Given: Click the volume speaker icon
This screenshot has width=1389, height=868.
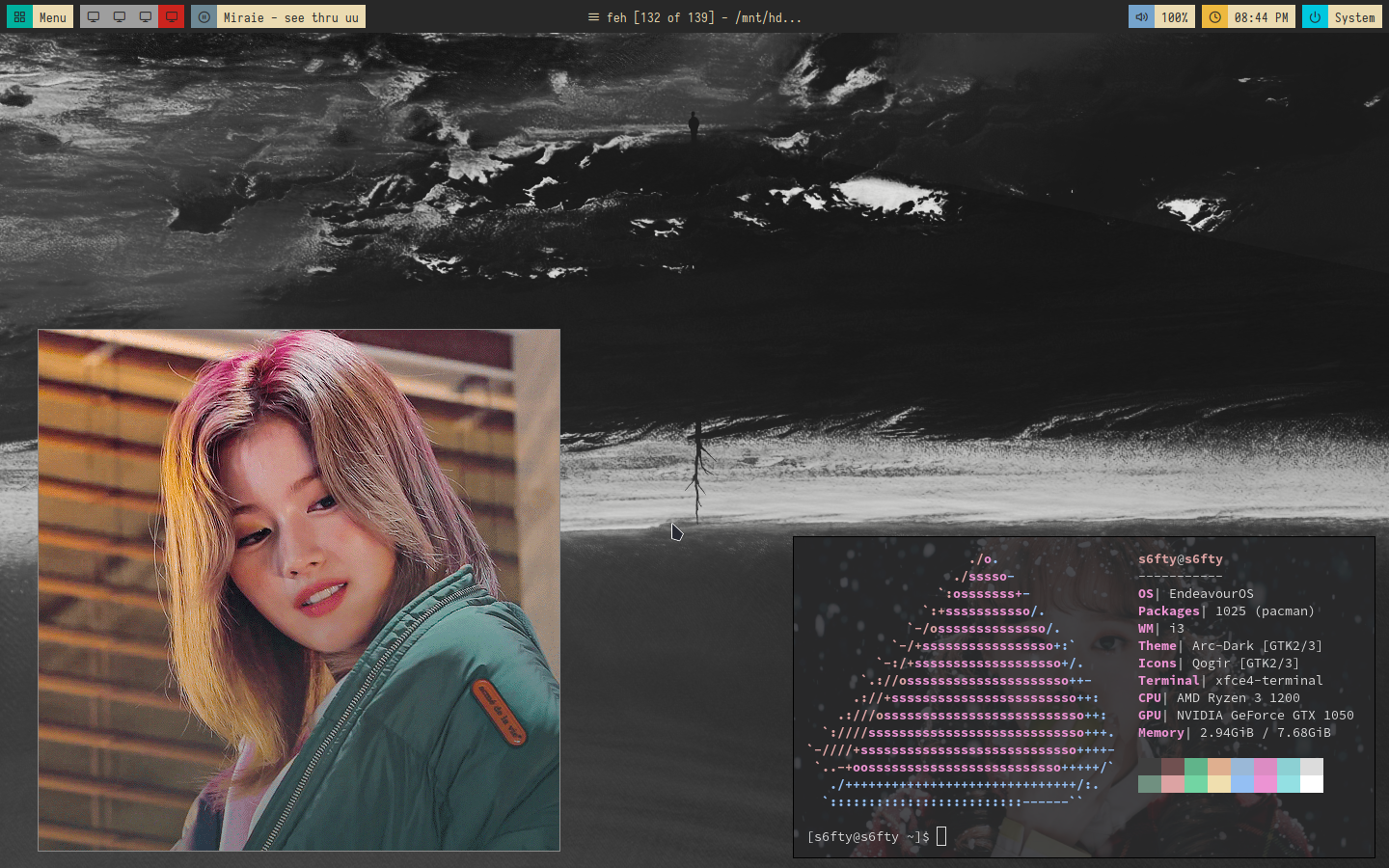Looking at the screenshot, I should pos(1141,16).
